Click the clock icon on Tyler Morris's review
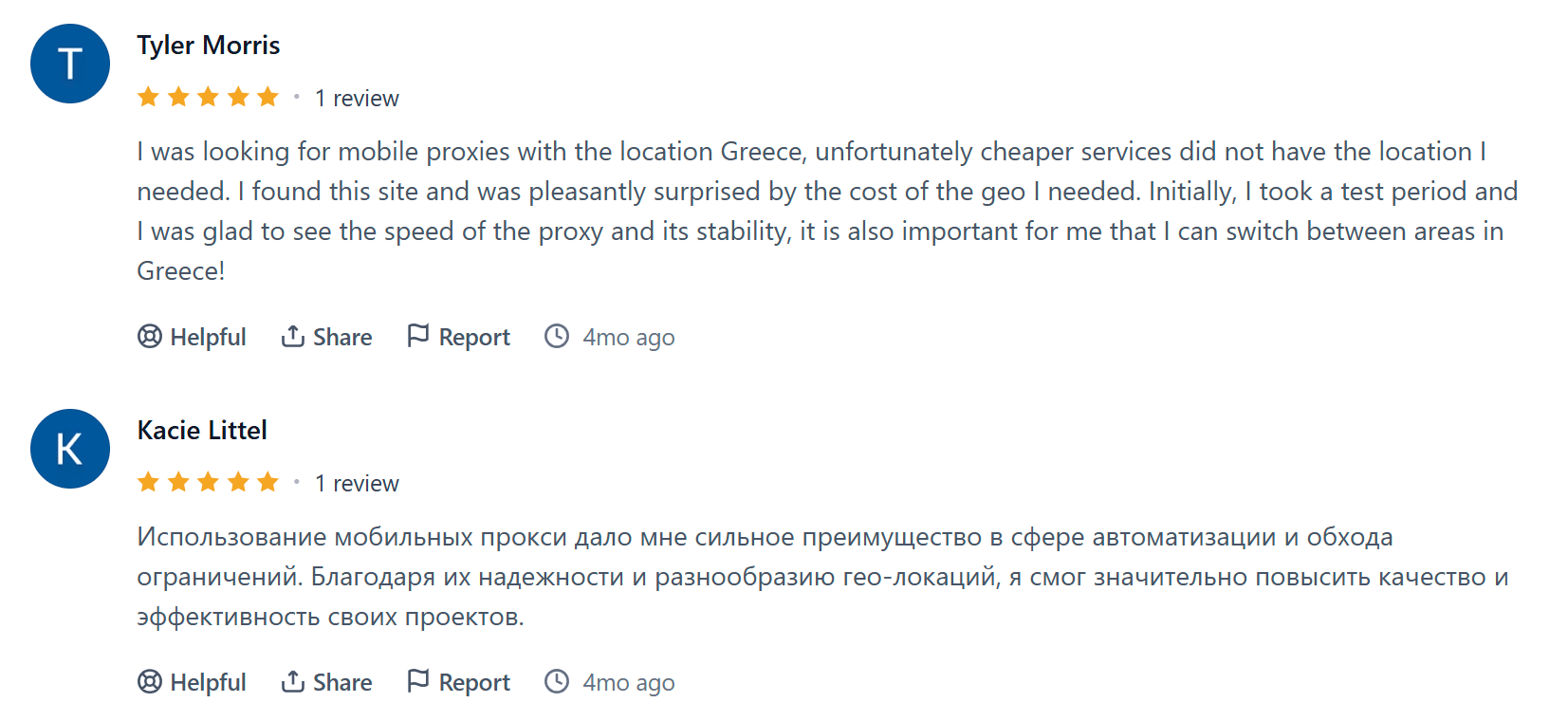This screenshot has height=721, width=1568. 557,337
